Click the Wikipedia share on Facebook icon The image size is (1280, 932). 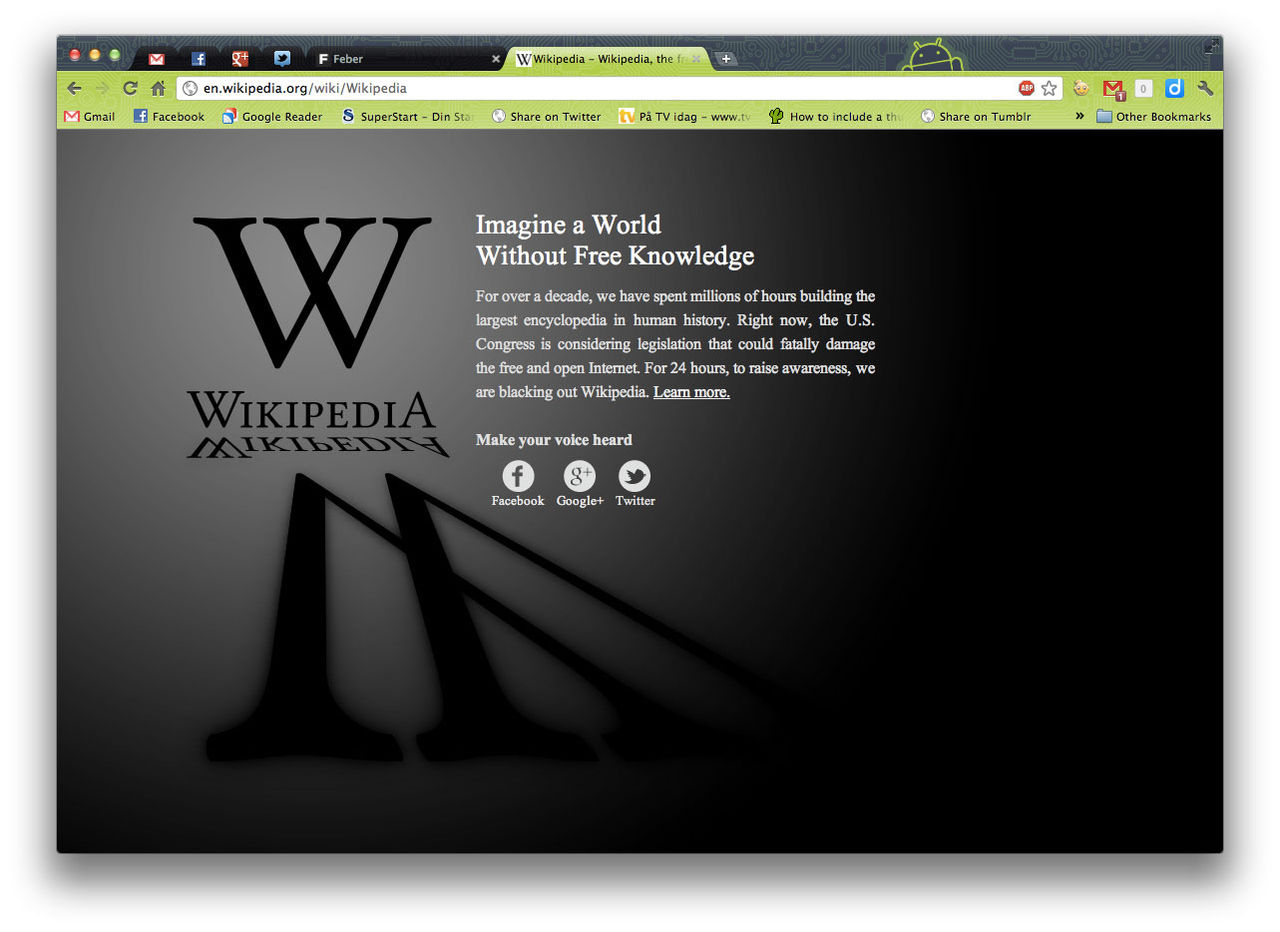(x=517, y=476)
